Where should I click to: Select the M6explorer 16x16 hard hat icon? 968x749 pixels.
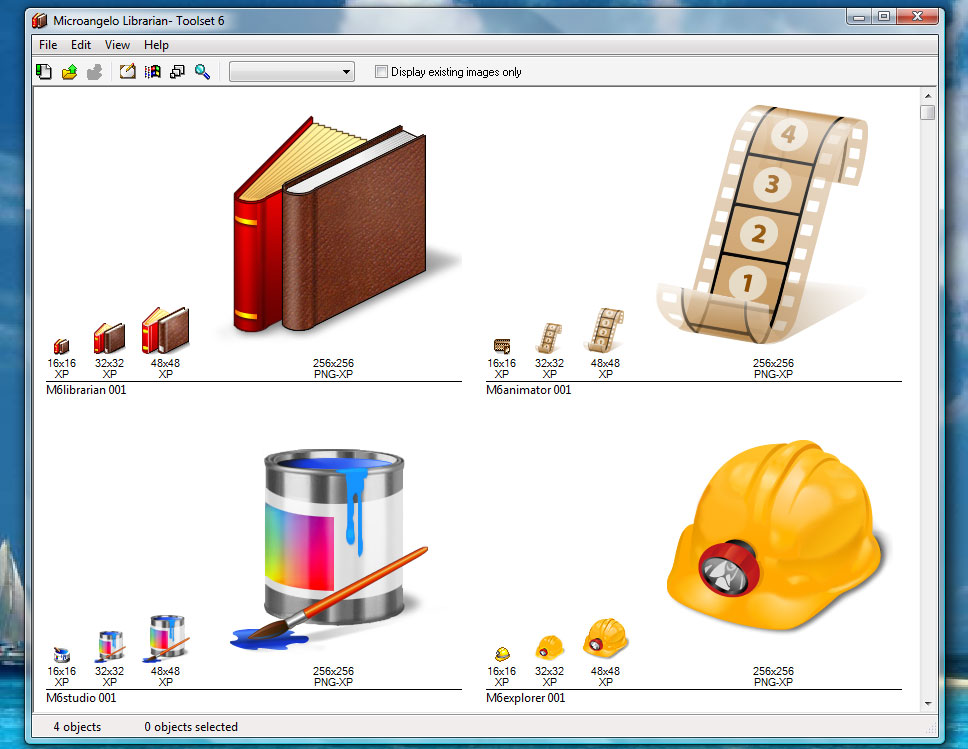(502, 654)
